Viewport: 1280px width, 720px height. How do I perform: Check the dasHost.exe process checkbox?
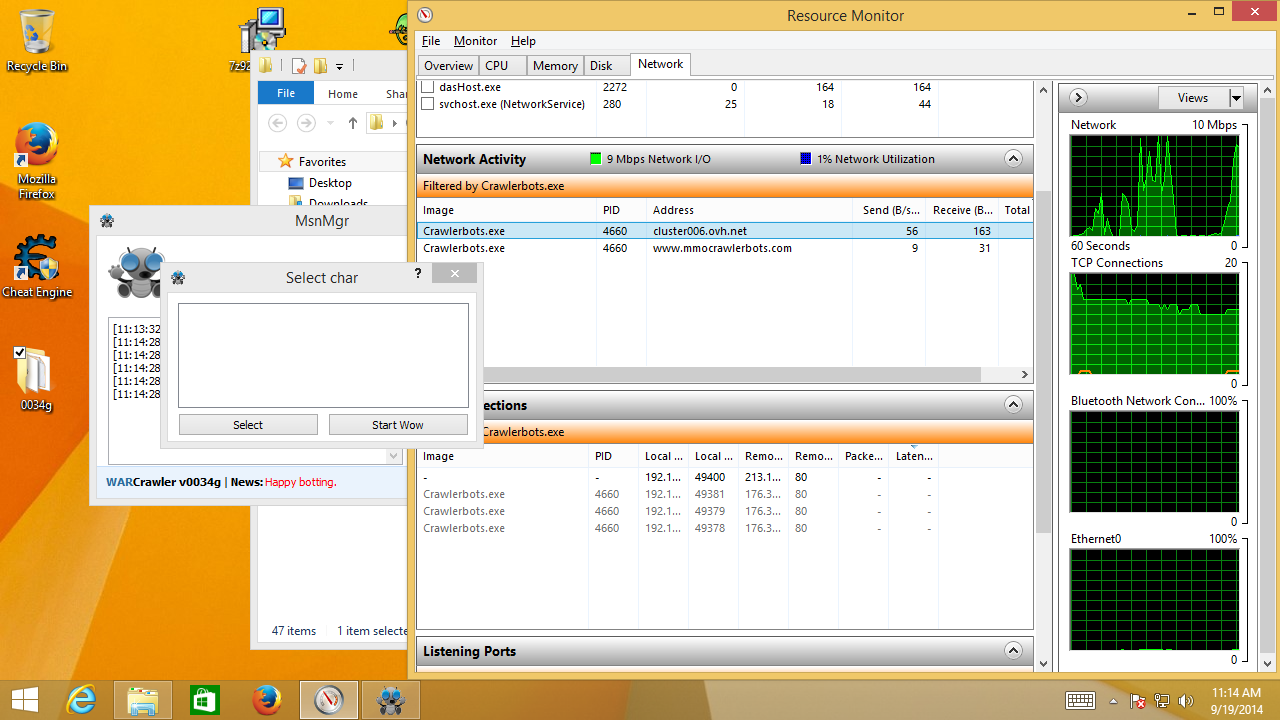[x=428, y=87]
